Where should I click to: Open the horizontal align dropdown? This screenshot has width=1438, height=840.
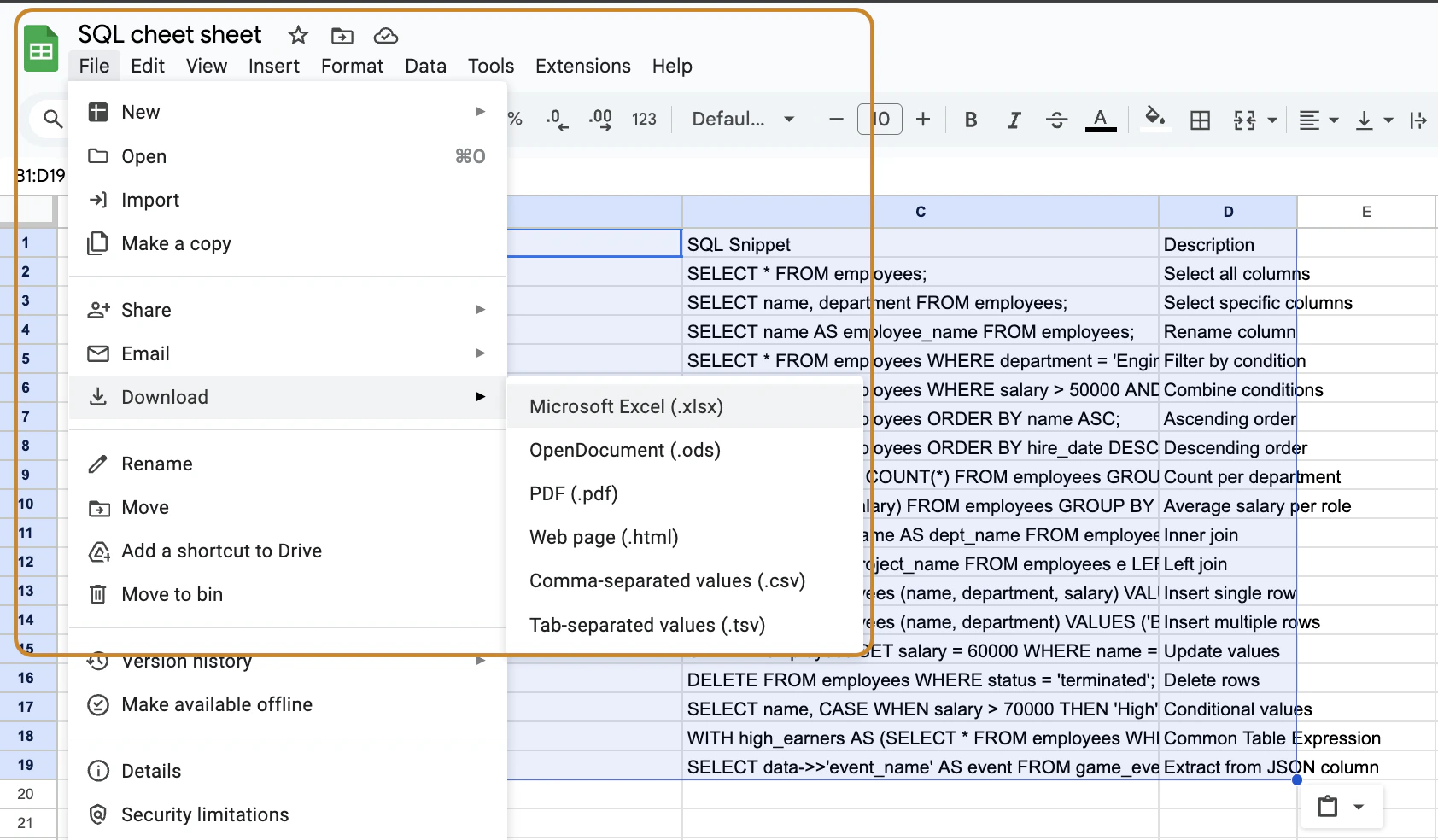pyautogui.click(x=1318, y=120)
